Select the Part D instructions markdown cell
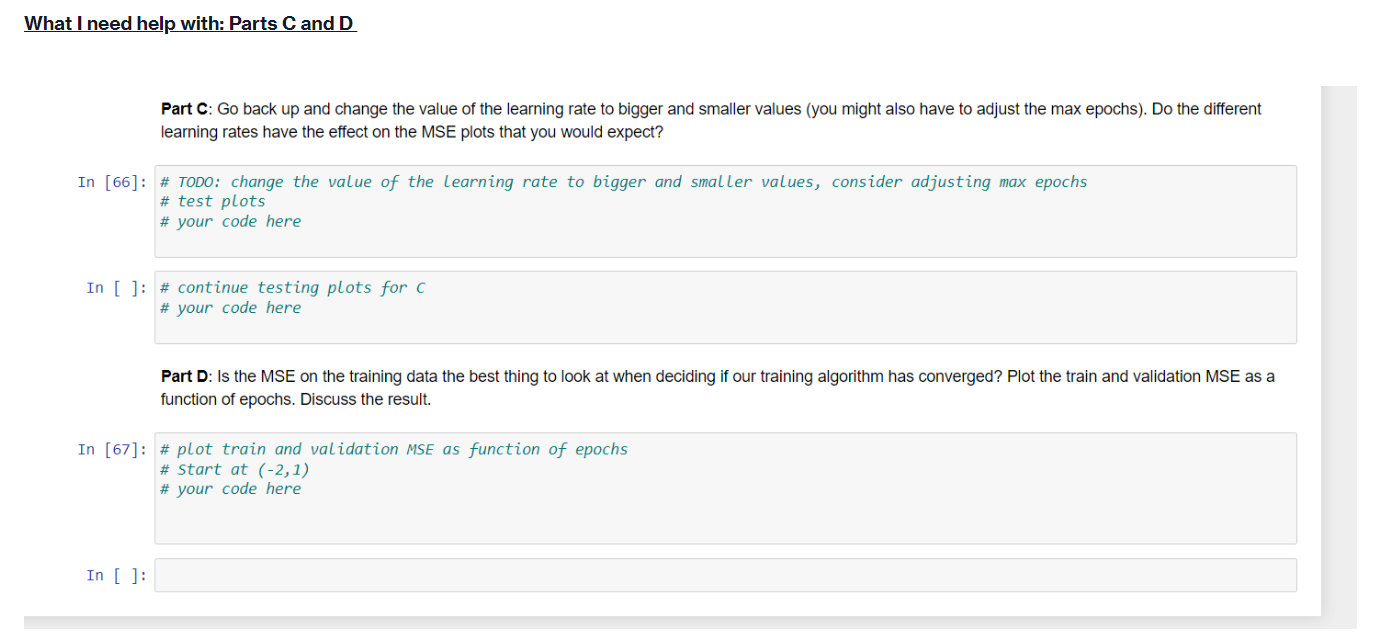The image size is (1385, 642). coord(700,387)
